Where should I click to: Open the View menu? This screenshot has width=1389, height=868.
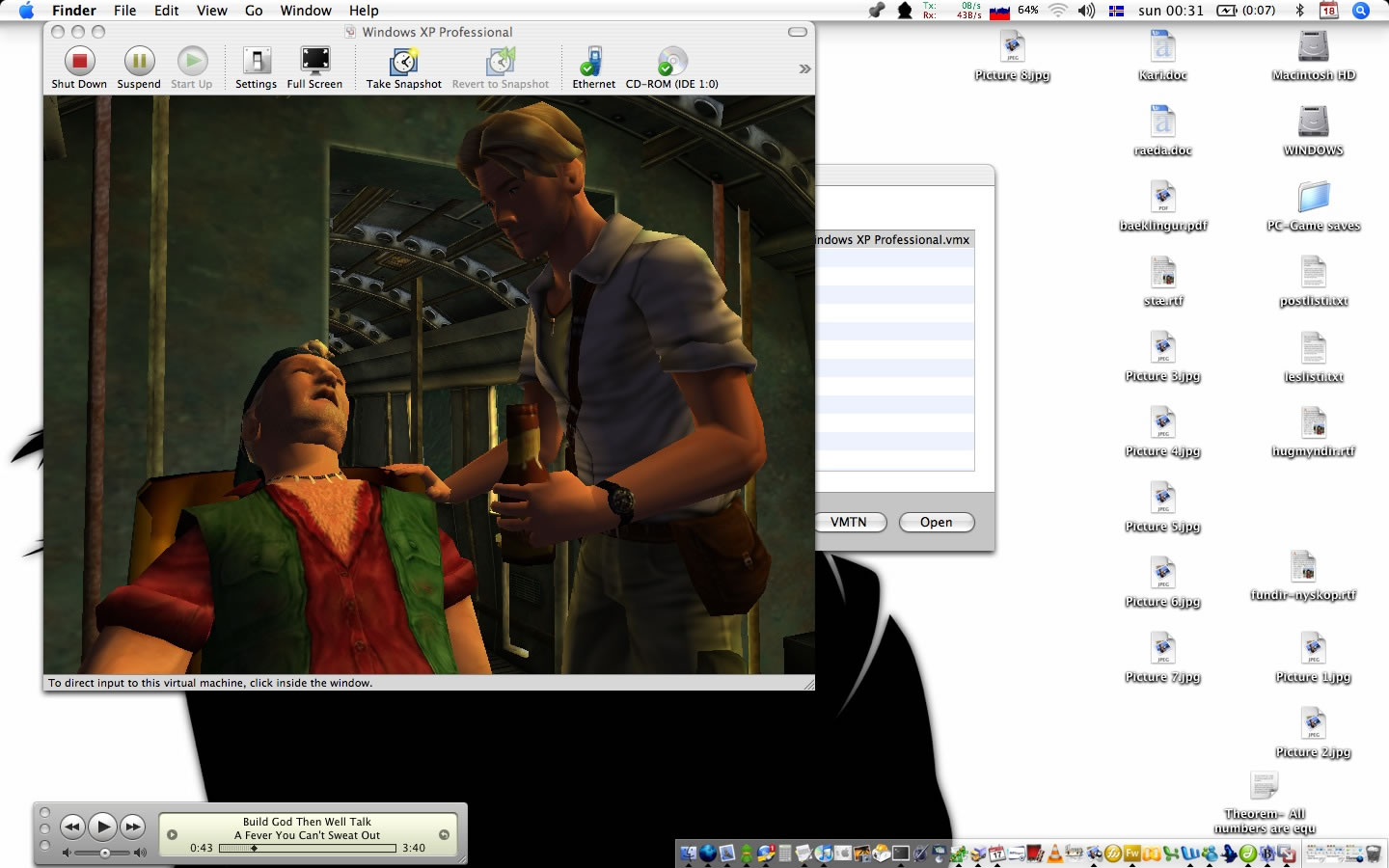[212, 11]
